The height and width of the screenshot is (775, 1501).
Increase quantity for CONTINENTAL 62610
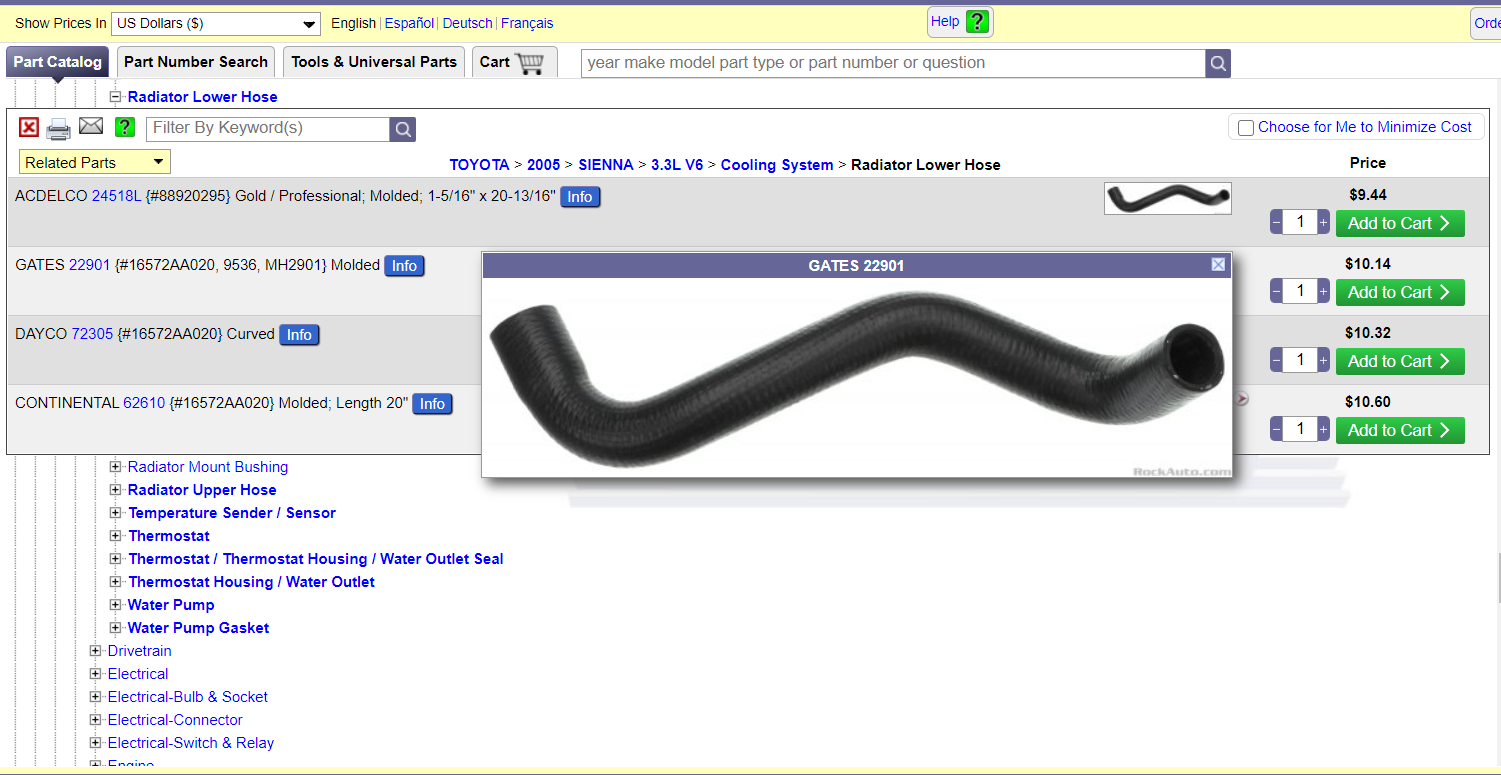click(x=1323, y=430)
